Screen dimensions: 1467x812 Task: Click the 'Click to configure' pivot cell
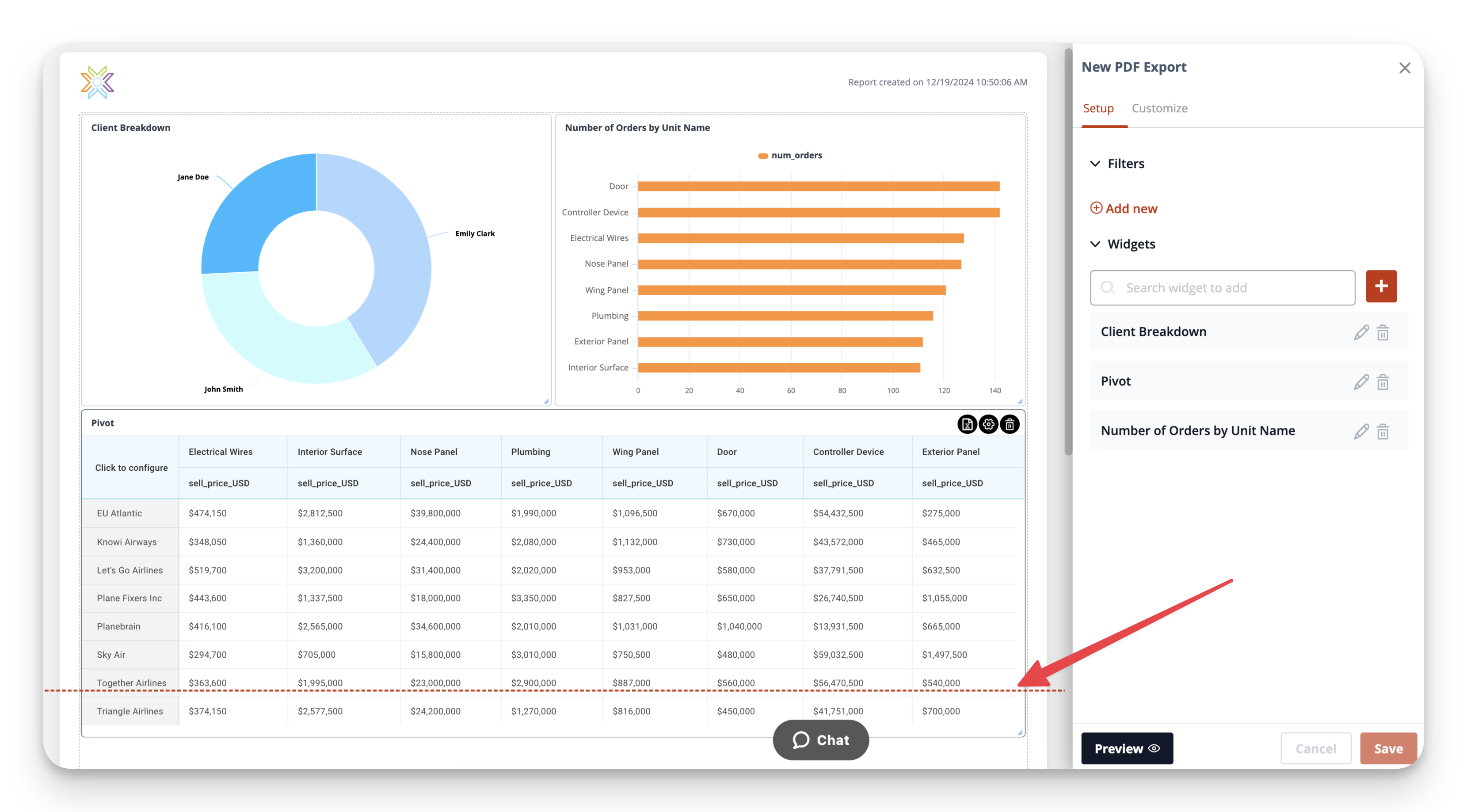[131, 468]
